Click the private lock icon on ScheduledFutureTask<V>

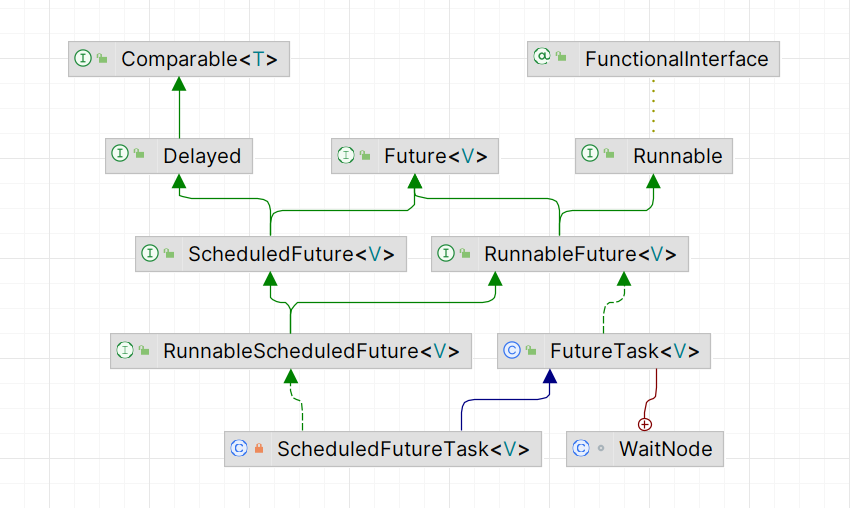[x=259, y=449]
